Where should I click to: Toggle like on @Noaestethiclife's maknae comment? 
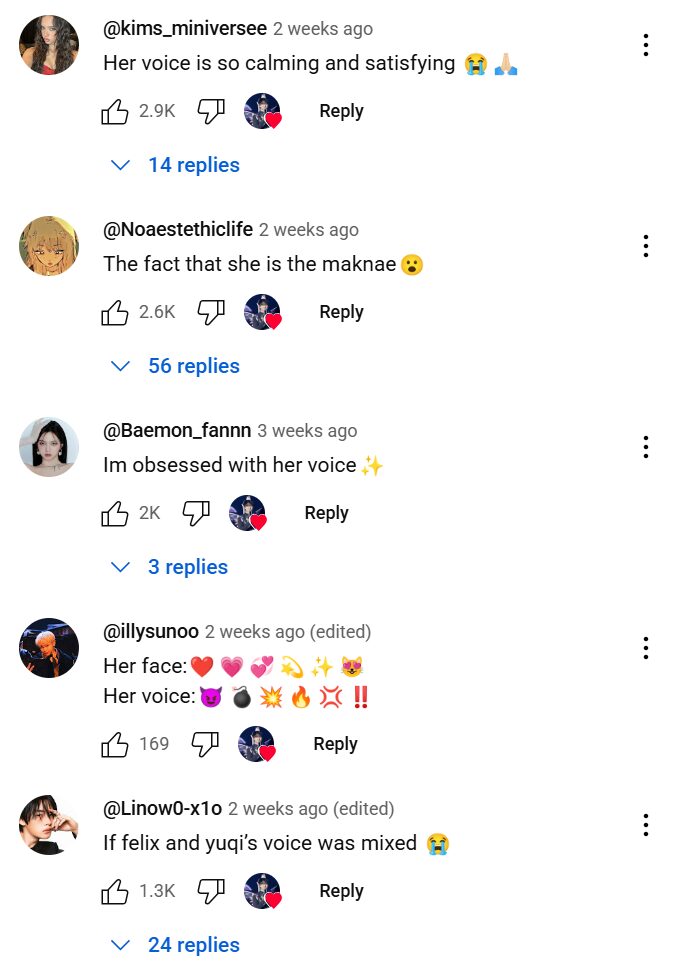[116, 312]
